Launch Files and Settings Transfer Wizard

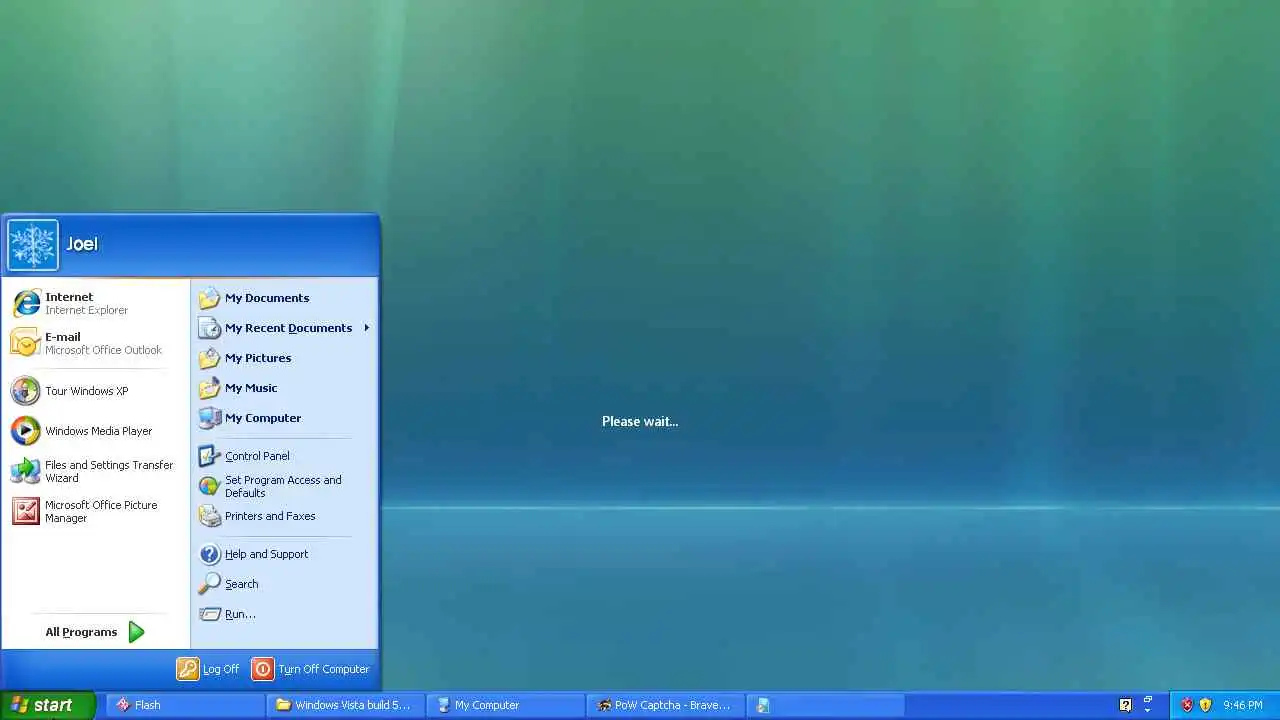[96, 471]
